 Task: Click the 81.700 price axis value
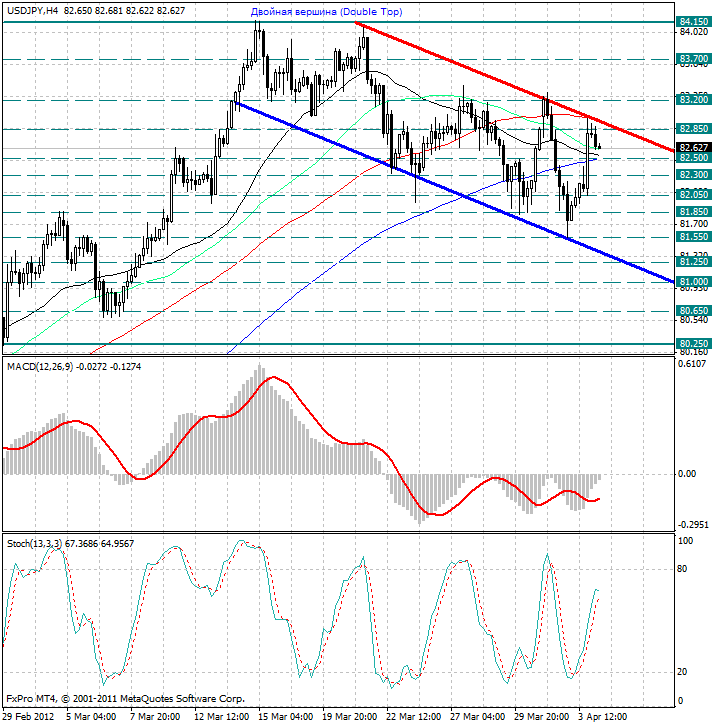point(694,224)
